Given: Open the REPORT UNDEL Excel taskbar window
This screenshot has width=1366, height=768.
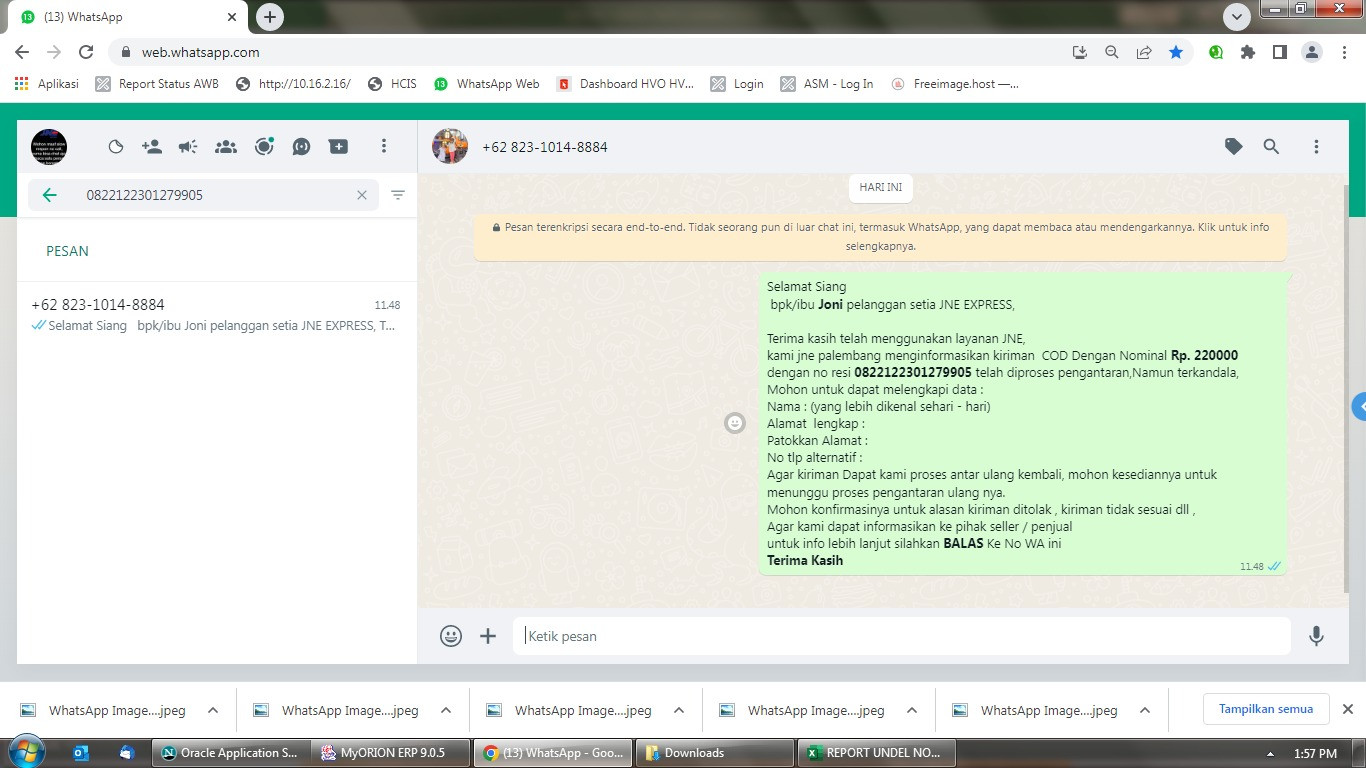Looking at the screenshot, I should coord(875,753).
